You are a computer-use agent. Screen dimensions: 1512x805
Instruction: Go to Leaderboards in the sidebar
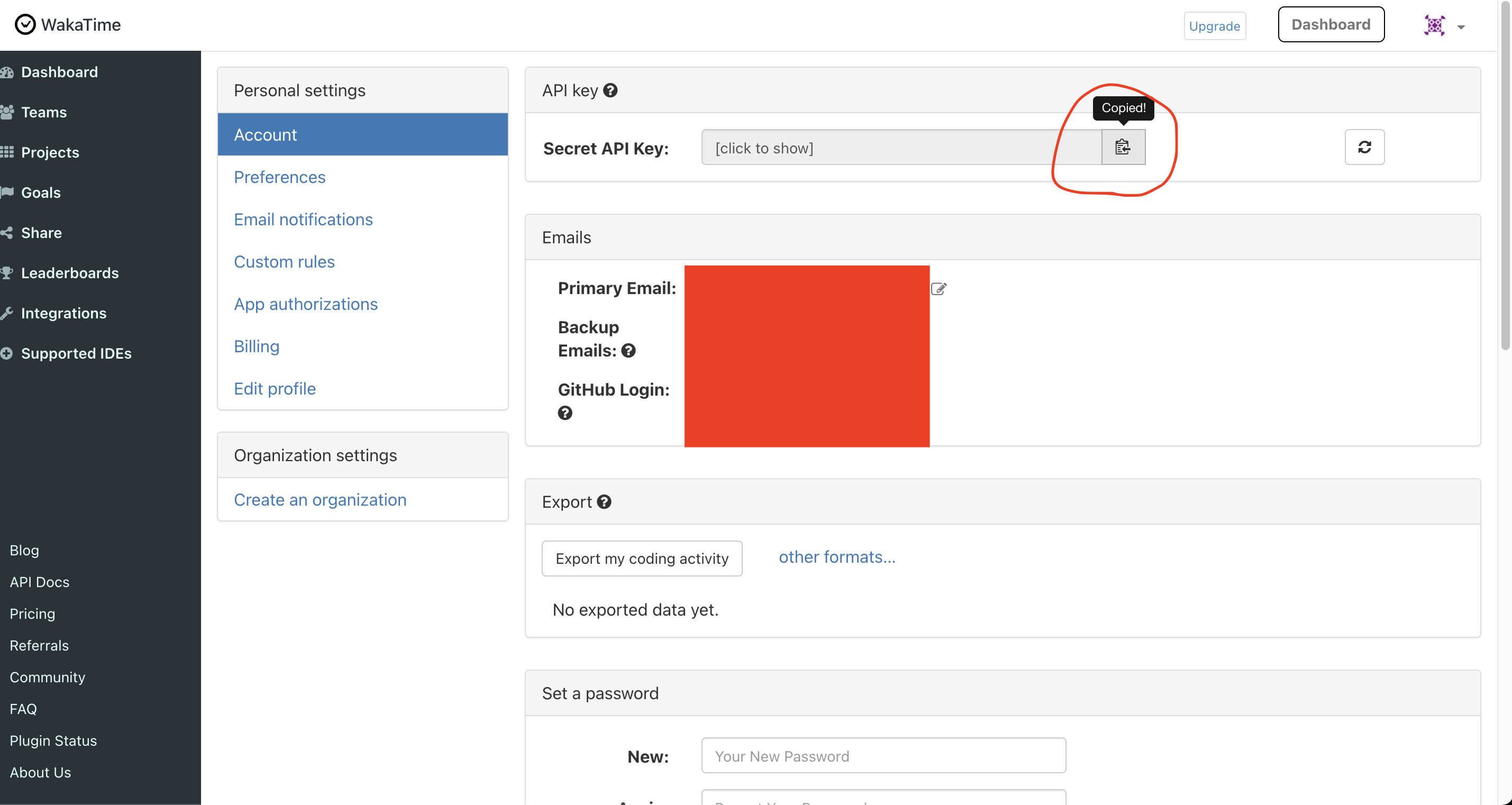[x=69, y=273]
